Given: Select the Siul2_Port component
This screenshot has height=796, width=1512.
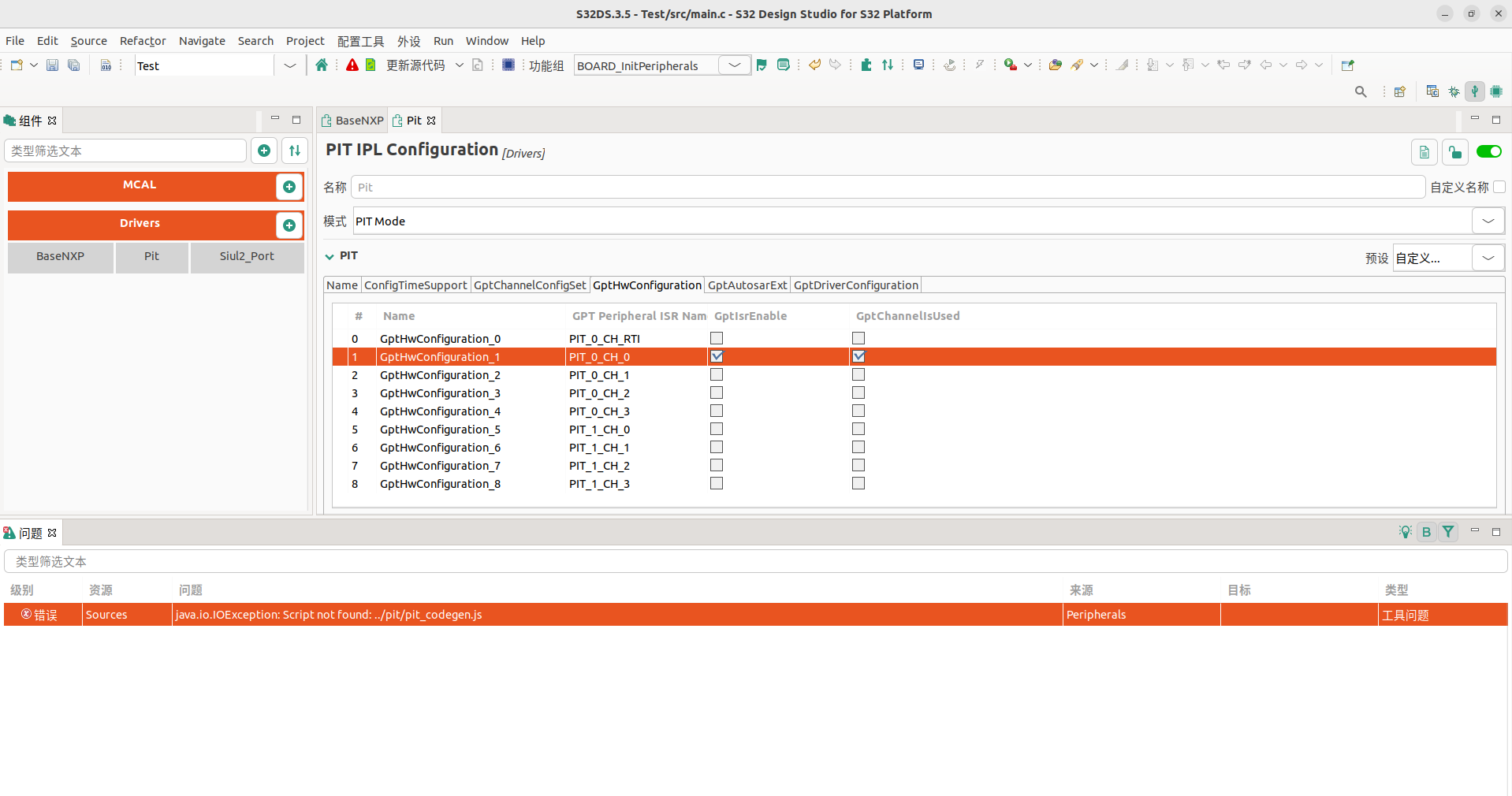Looking at the screenshot, I should coord(246,257).
